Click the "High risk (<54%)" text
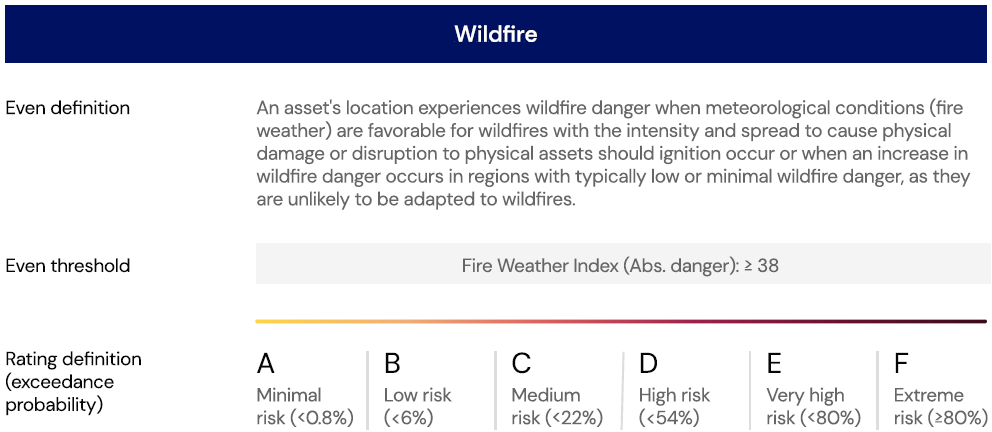 (674, 407)
